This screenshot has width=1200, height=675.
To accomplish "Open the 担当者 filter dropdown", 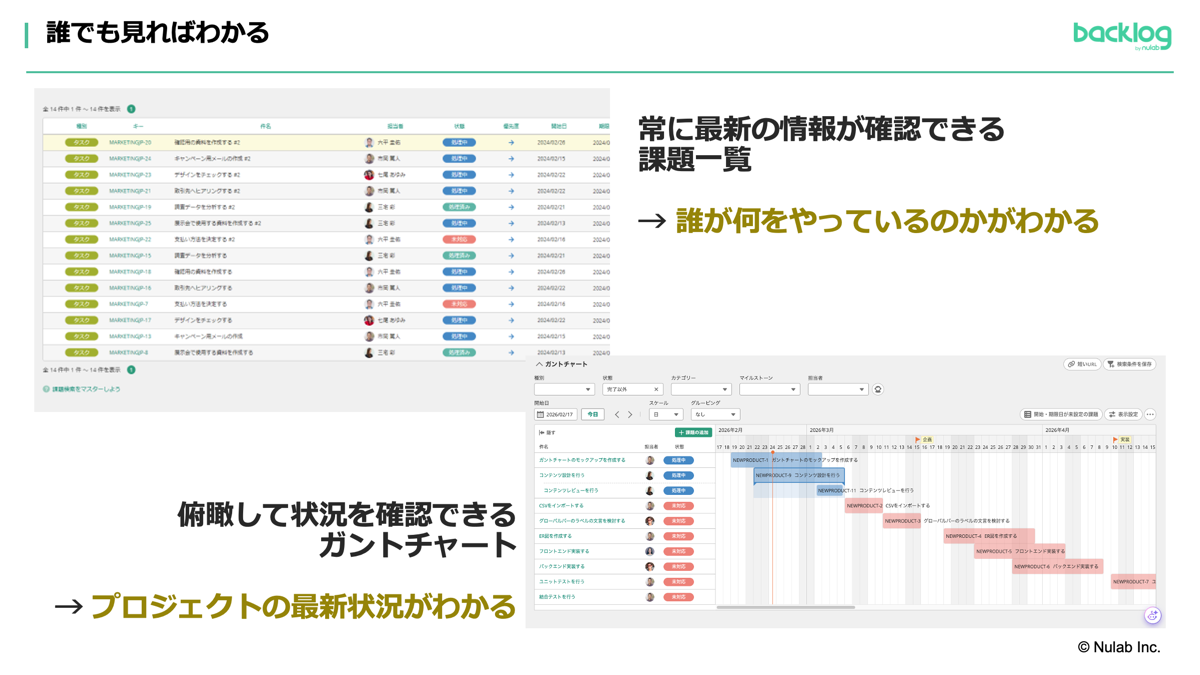I will click(837, 389).
